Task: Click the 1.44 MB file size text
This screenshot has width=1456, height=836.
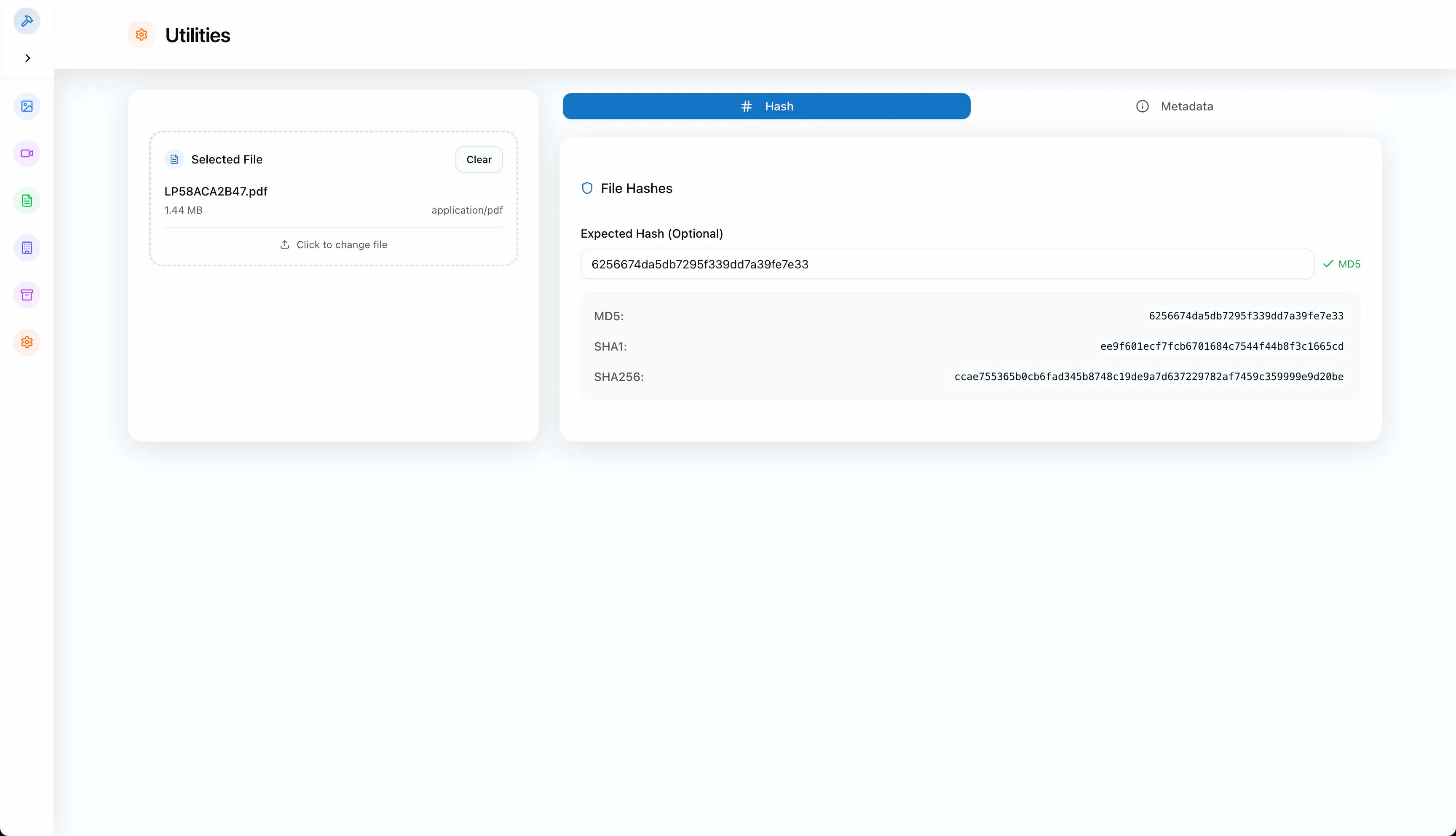Action: tap(183, 210)
